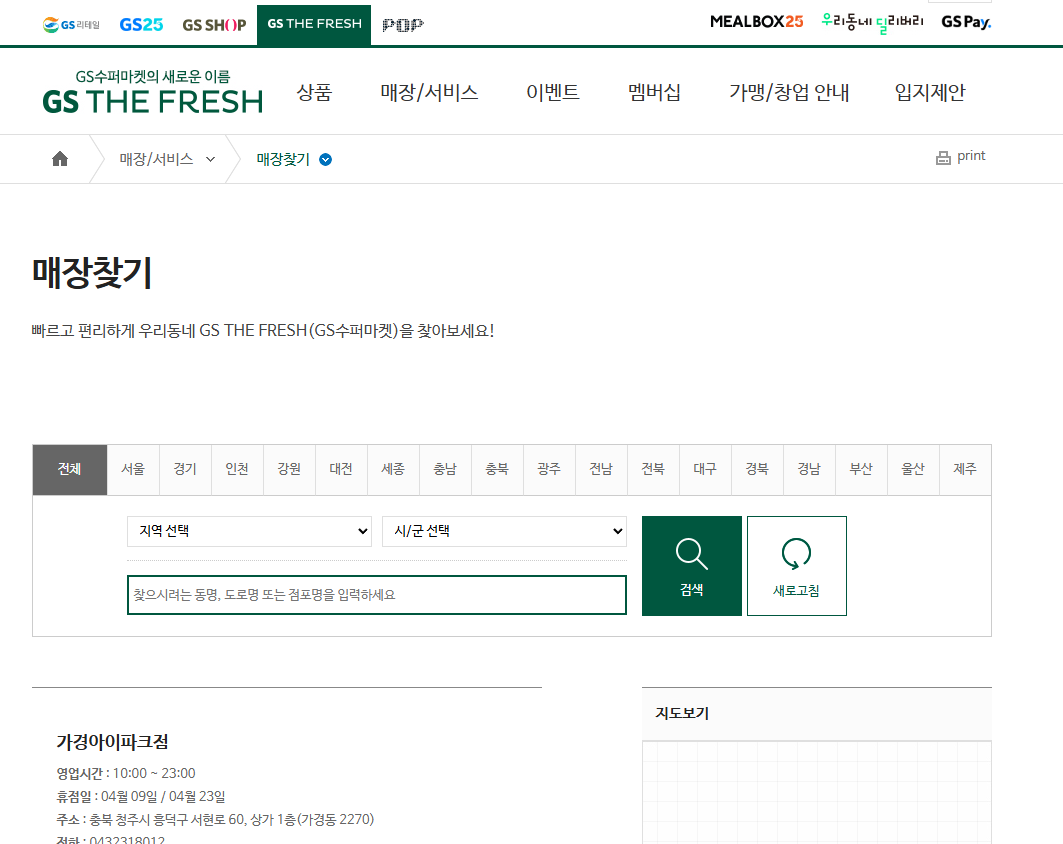Click the 영업시간 10:00 ~ 23:00 text

[x=126, y=773]
